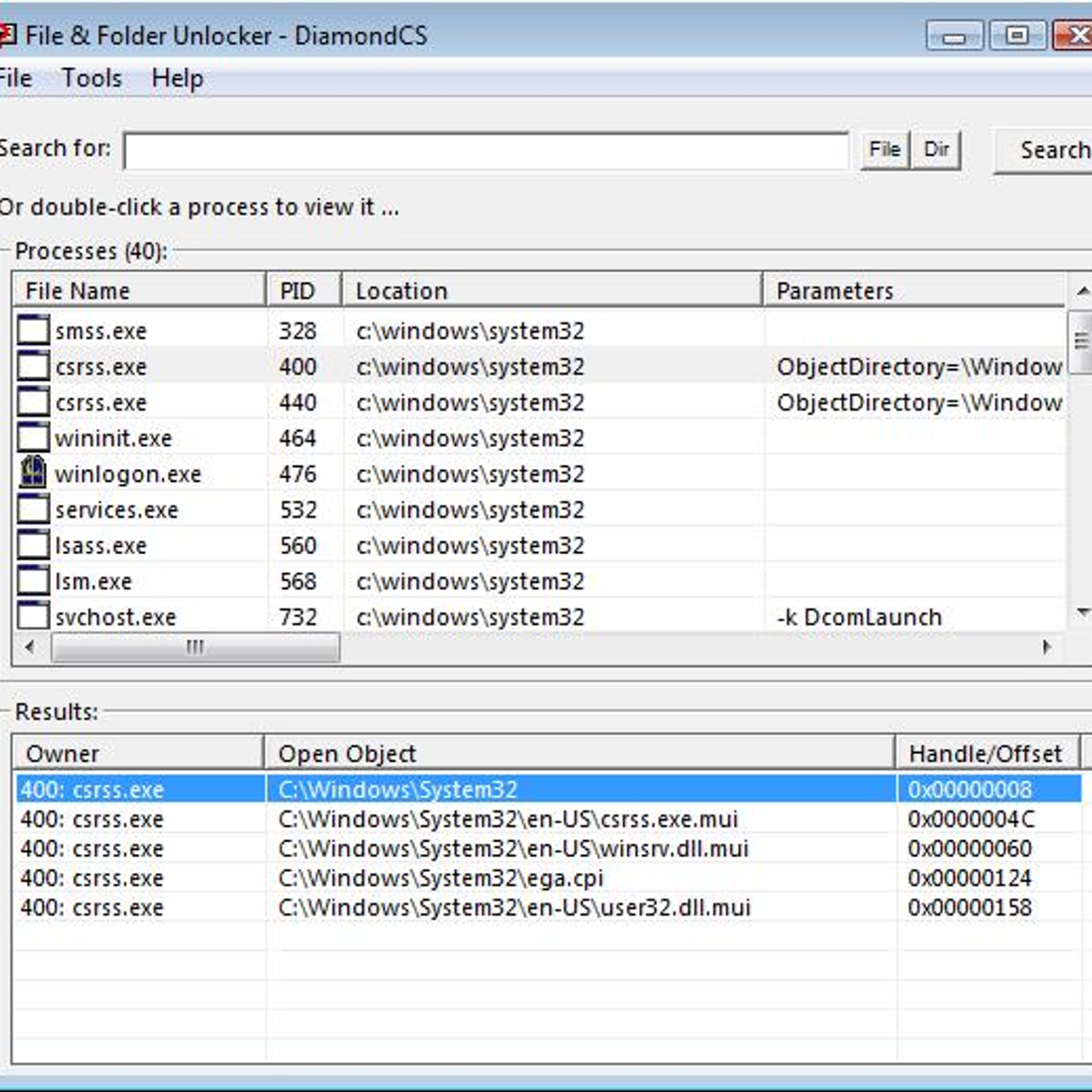Sort processes by Parameters column

(913, 291)
